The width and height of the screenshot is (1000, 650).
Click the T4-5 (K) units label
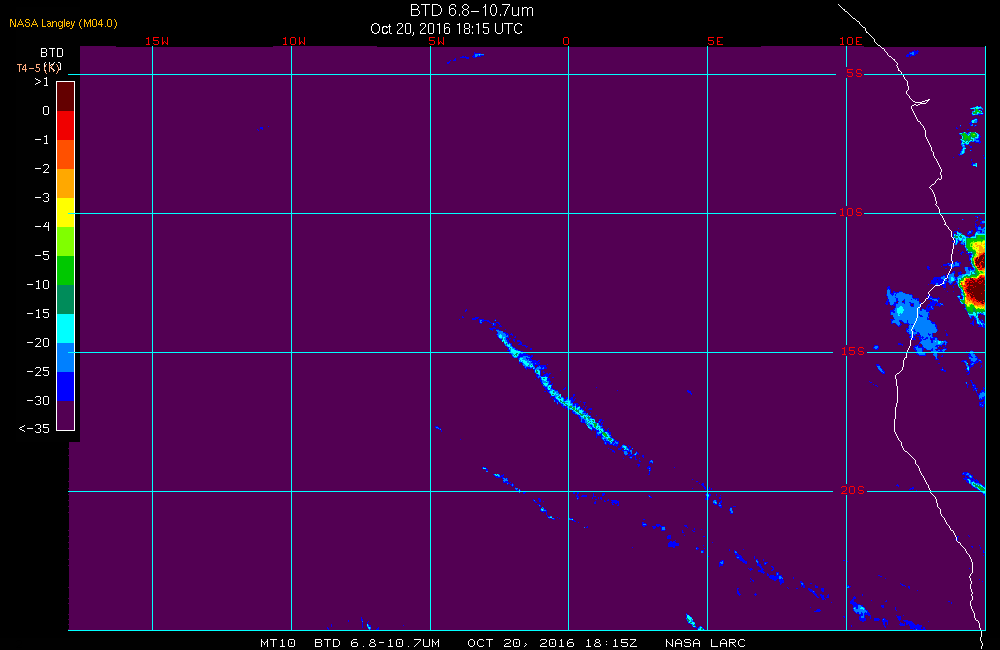pyautogui.click(x=39, y=68)
